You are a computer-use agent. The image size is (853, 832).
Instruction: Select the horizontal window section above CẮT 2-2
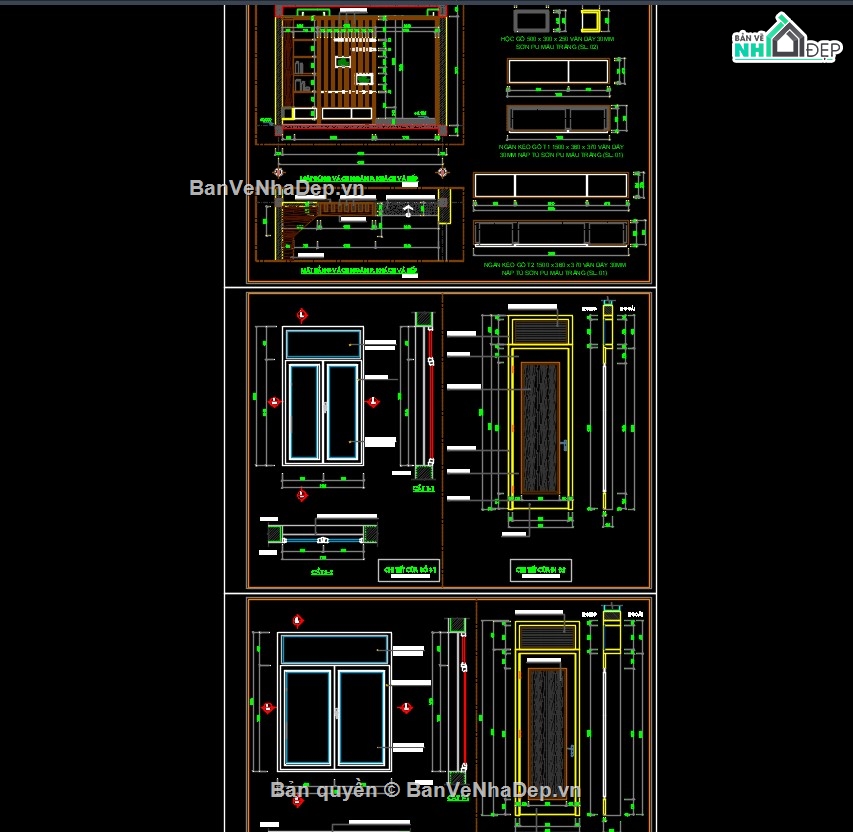323,534
